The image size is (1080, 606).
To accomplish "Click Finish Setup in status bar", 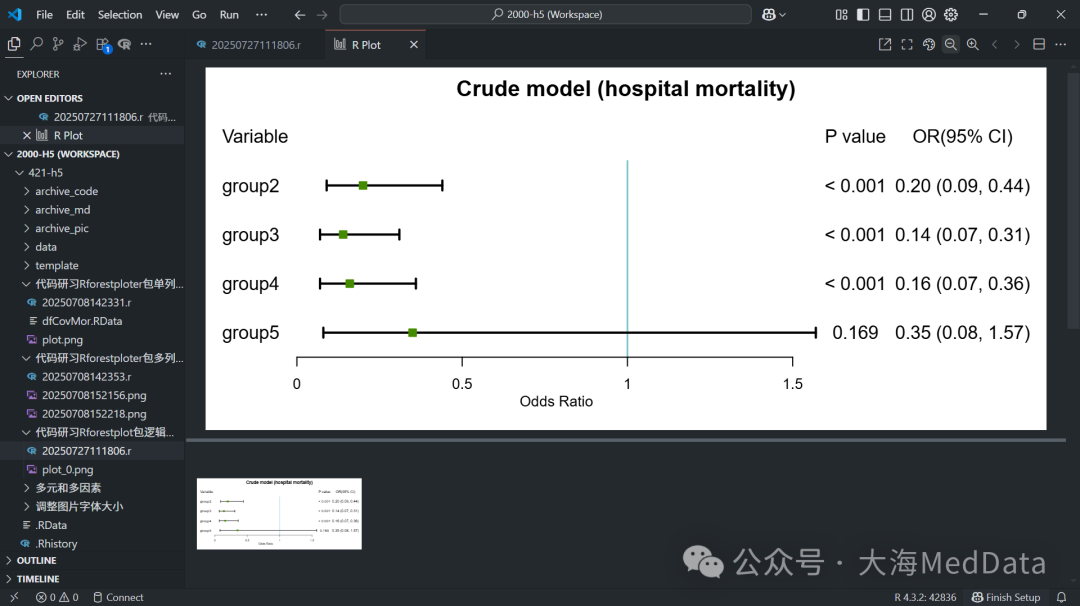I will pyautogui.click(x=1006, y=597).
